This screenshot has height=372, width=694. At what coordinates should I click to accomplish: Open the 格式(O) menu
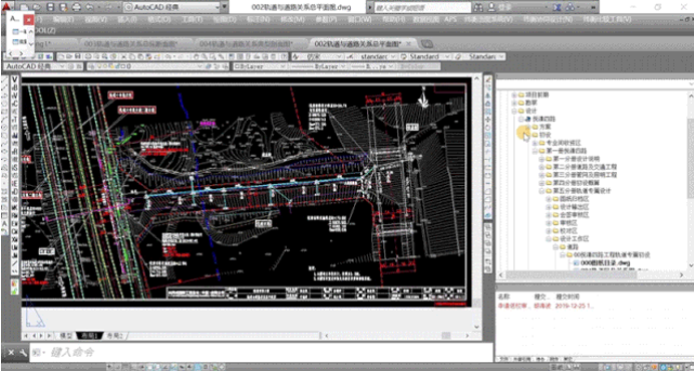coord(159,20)
